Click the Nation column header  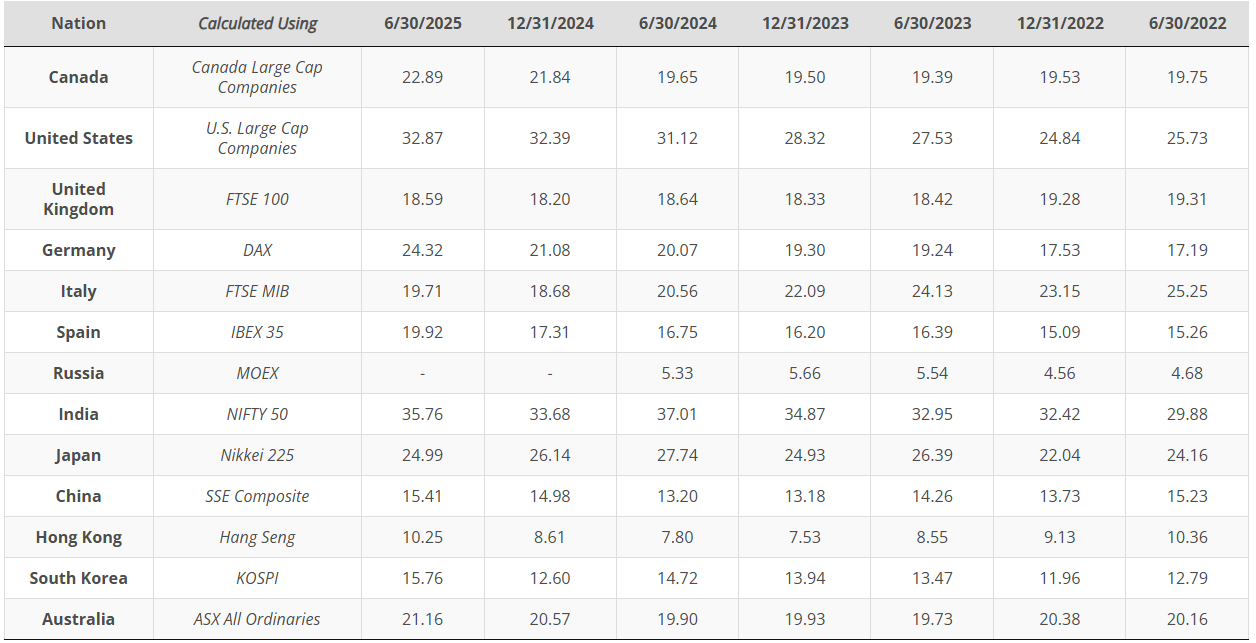tap(78, 23)
